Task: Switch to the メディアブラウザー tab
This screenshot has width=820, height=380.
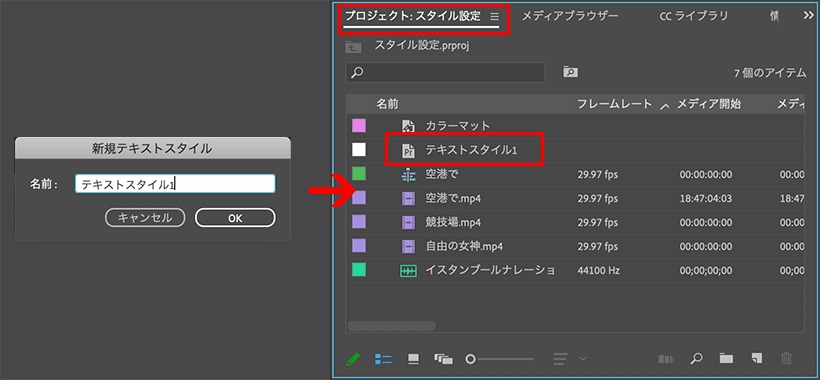Action: [570, 16]
